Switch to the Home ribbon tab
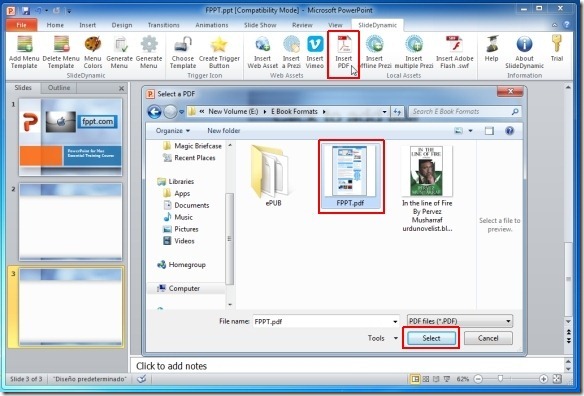Screen dimensions: 584x396 (55, 25)
